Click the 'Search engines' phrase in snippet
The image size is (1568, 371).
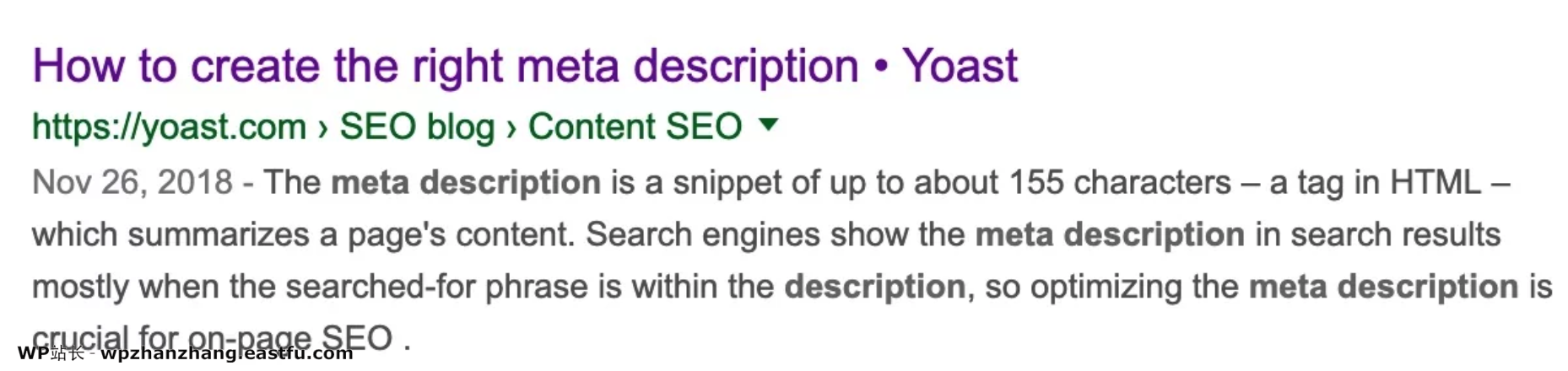pos(702,234)
